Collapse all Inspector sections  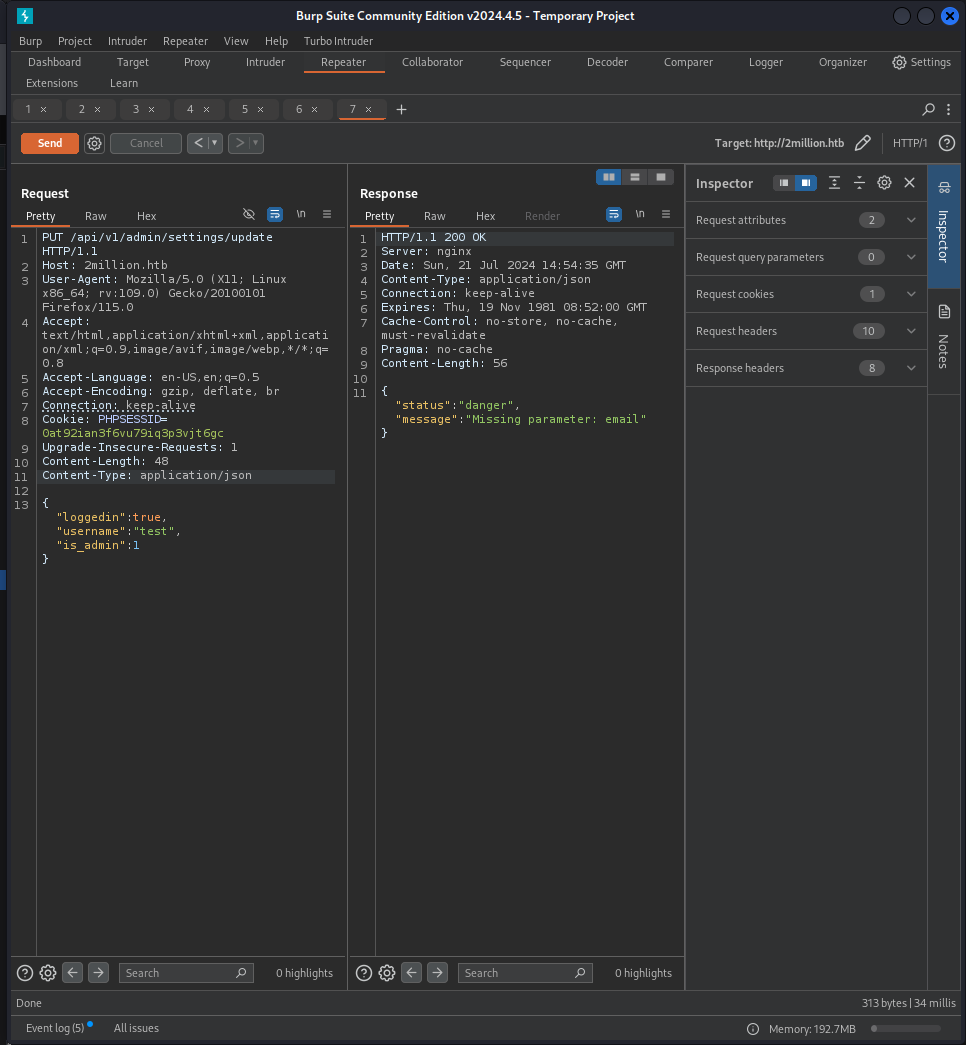[859, 183]
